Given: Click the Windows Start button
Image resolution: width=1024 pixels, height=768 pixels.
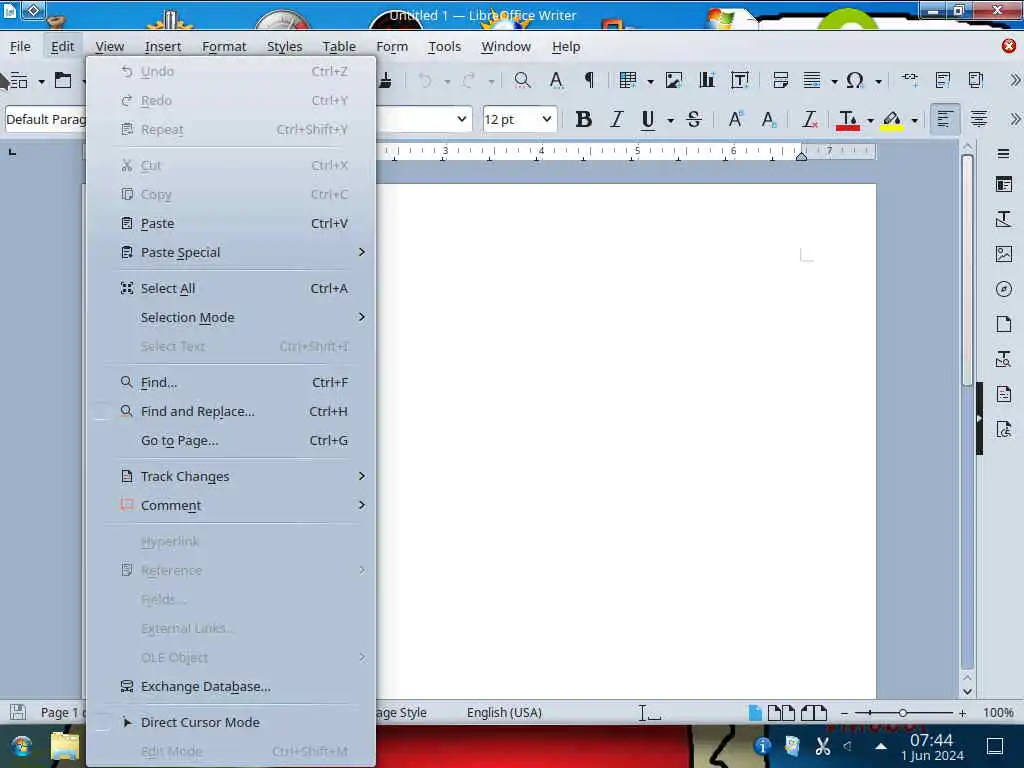Looking at the screenshot, I should point(22,745).
